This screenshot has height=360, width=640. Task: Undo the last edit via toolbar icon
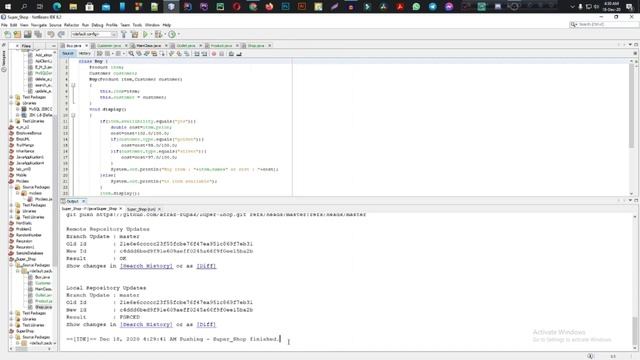51,35
